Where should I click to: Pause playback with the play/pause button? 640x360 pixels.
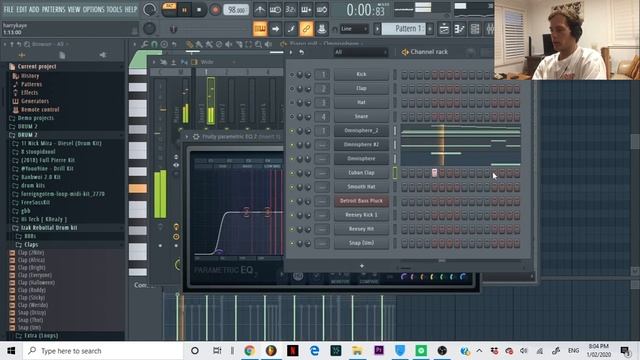tap(184, 10)
